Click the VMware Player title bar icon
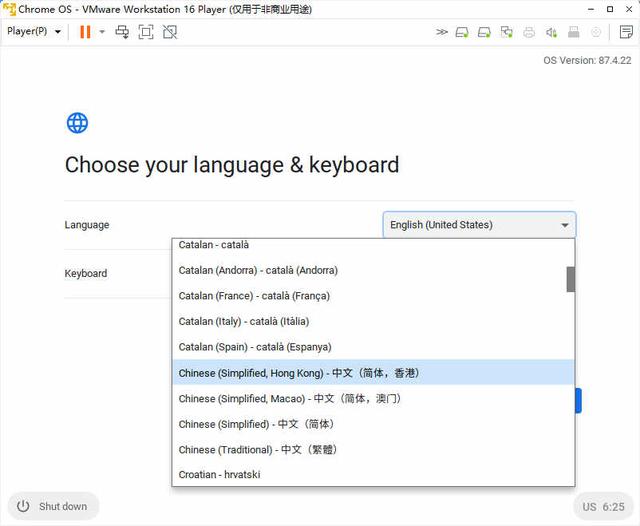The height and width of the screenshot is (526, 640). 9,9
